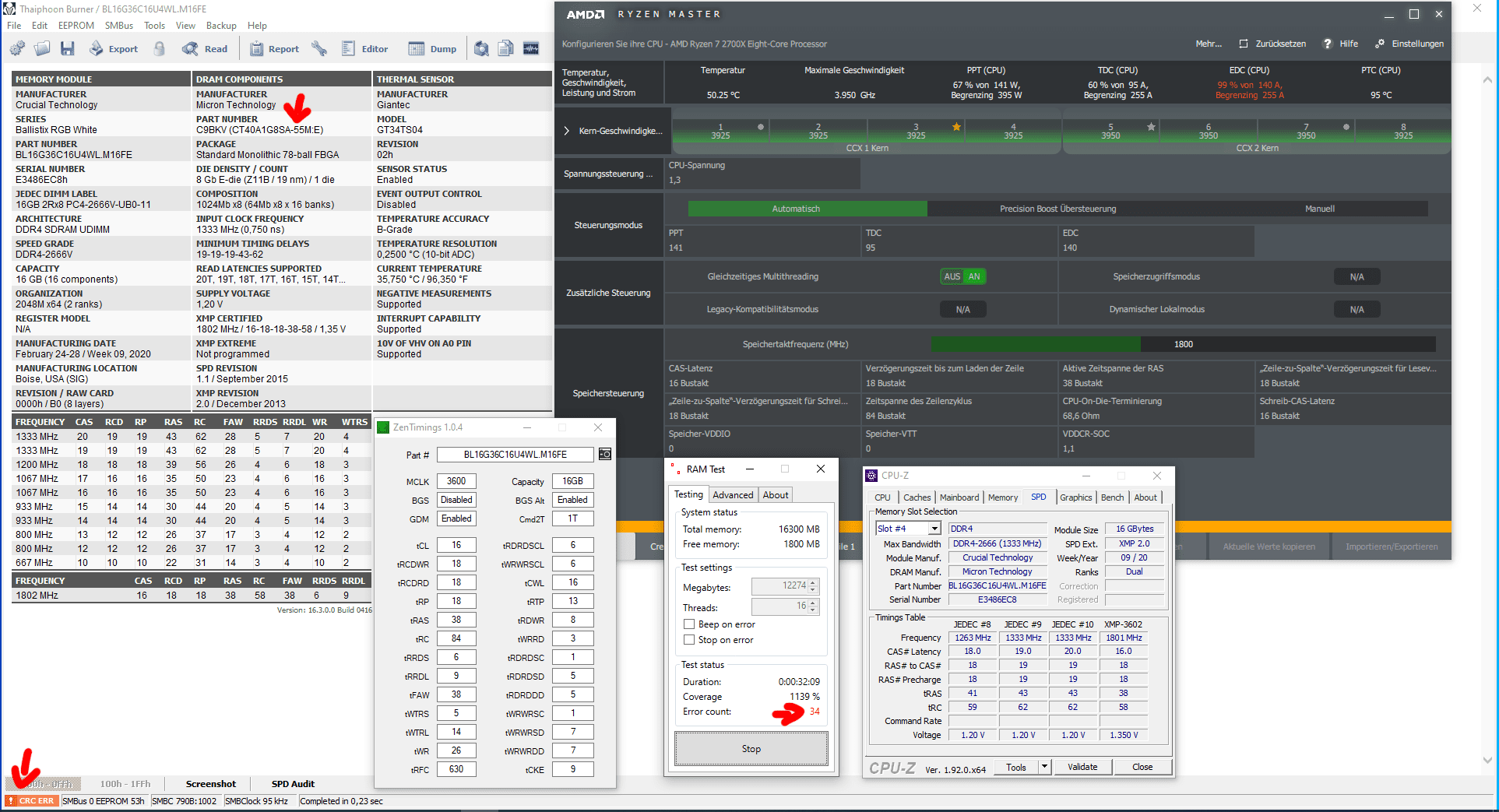Switch to SPD Audit tab in Thaiphoon Burner
The image size is (1499, 812).
[293, 784]
